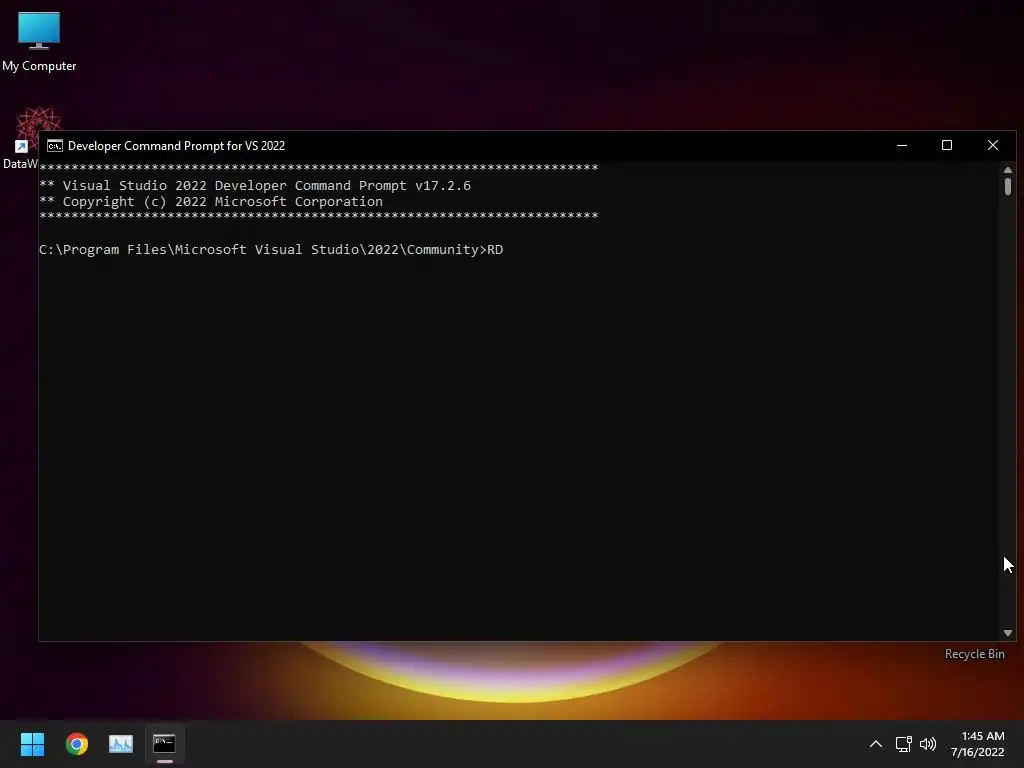Open the My Computer desktop icon
The image size is (1024, 768).
pos(39,41)
